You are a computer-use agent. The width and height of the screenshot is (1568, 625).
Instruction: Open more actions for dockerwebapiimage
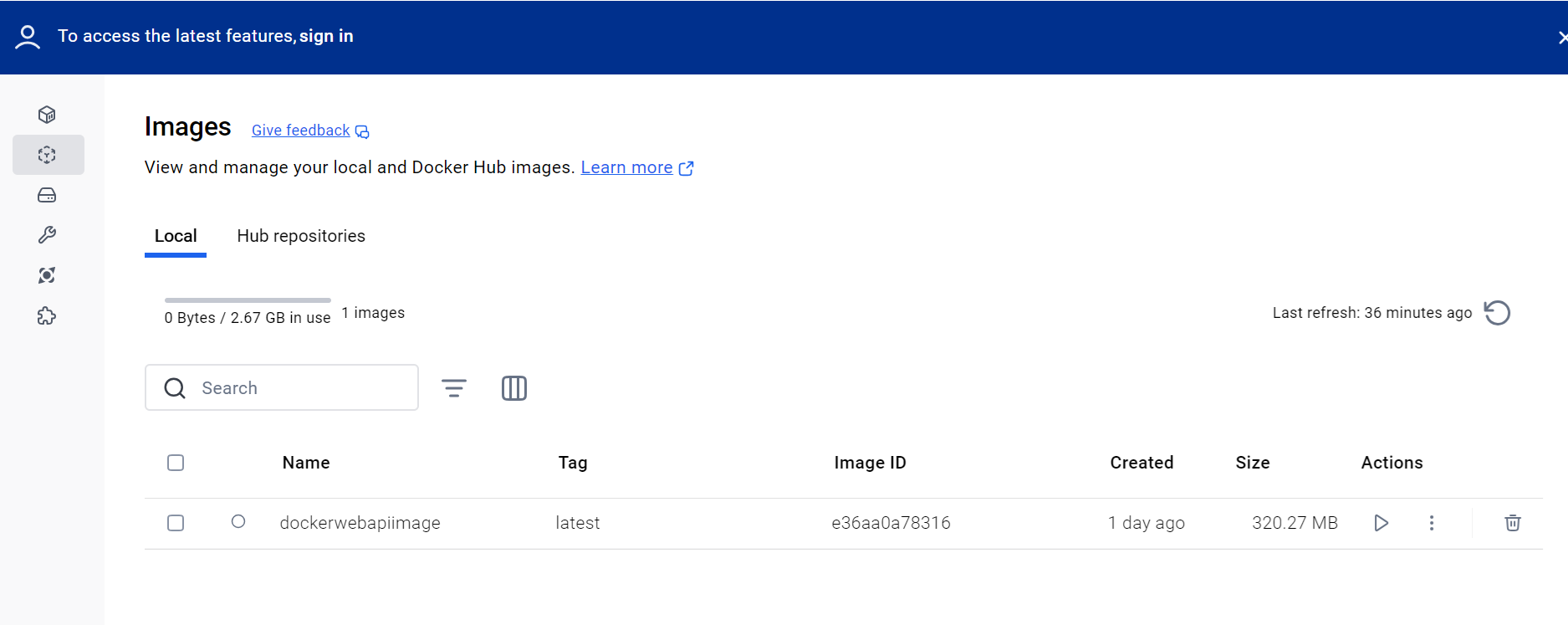coord(1432,523)
